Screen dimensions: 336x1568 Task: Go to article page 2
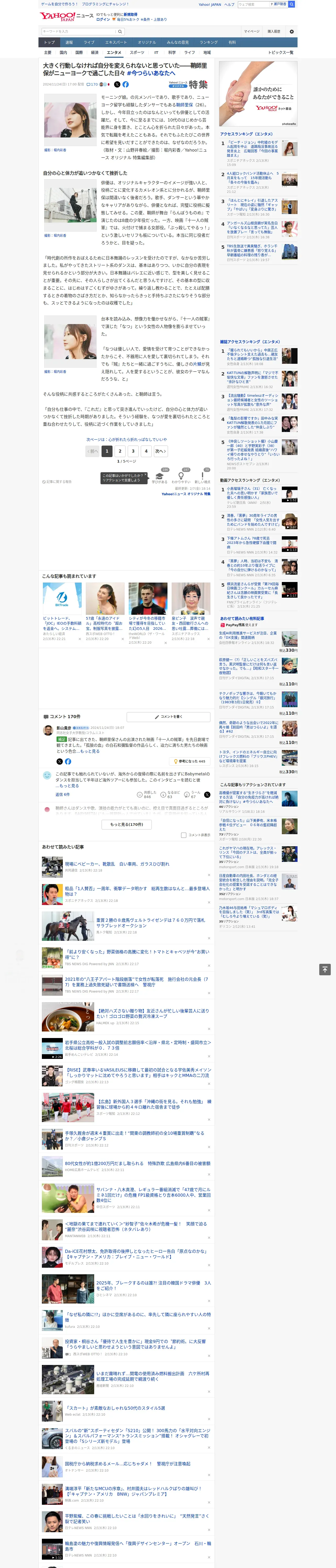(120, 451)
